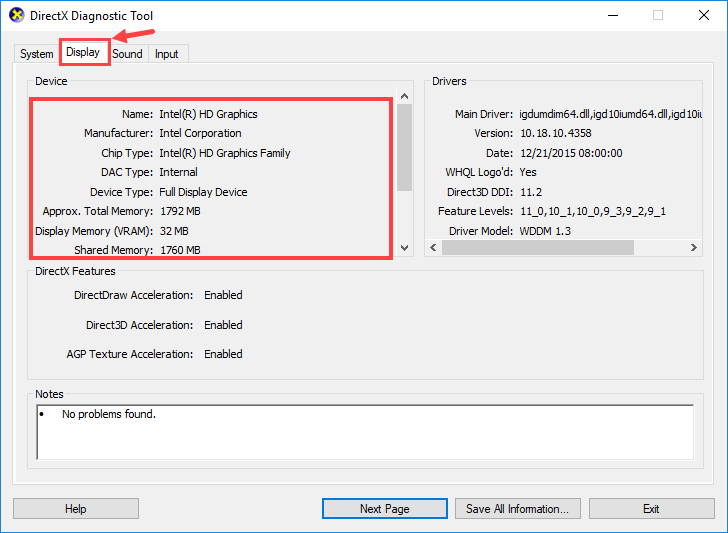Image resolution: width=728 pixels, height=533 pixels.
Task: Select the text 'Intel Corporation'
Action: 200,133
